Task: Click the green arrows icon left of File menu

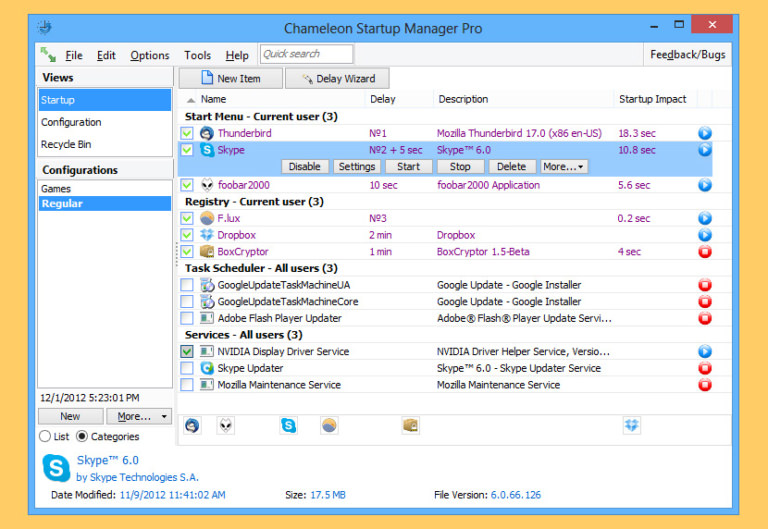Action: coord(48,55)
